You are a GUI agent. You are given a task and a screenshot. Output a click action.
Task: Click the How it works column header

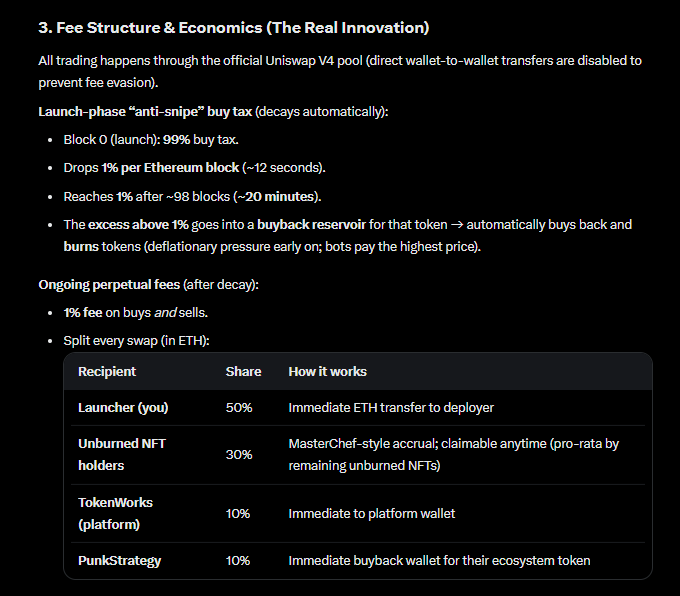coord(327,372)
